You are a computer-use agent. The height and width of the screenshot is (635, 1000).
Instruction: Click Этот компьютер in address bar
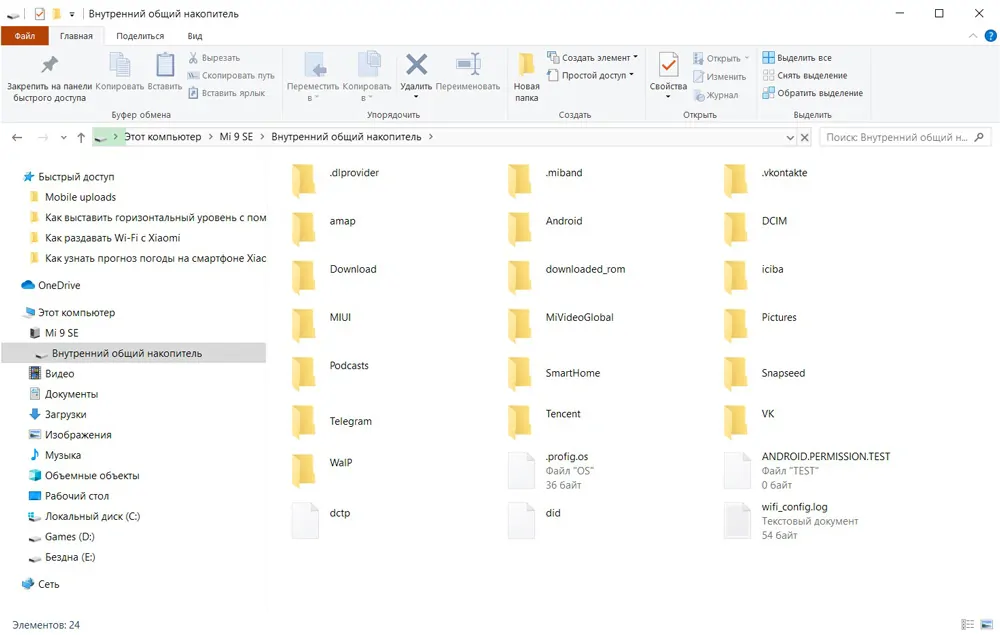point(163,136)
